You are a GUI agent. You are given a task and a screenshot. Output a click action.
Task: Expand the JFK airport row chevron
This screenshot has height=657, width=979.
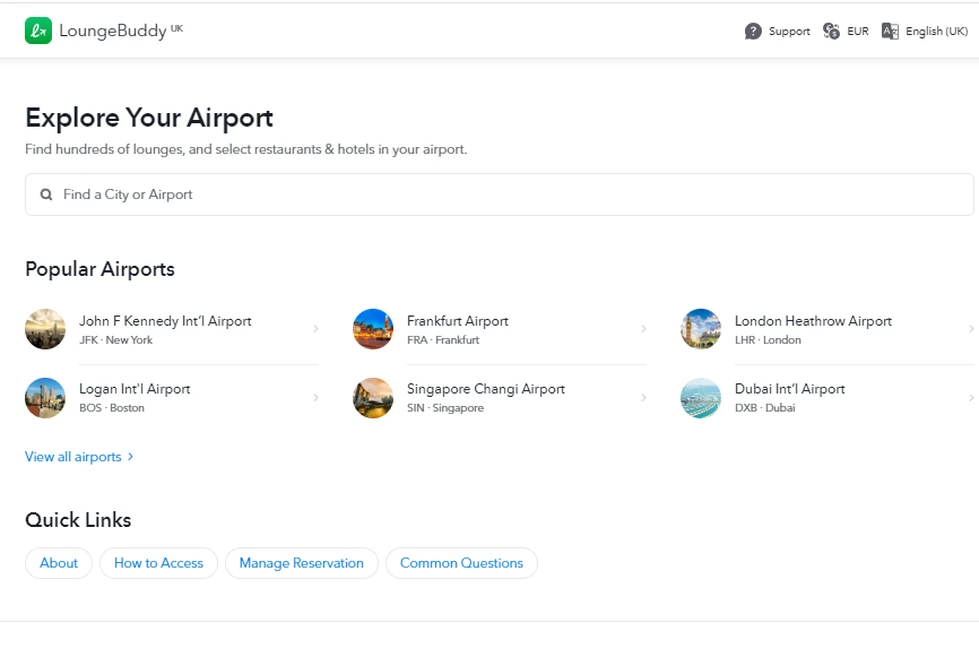(316, 329)
